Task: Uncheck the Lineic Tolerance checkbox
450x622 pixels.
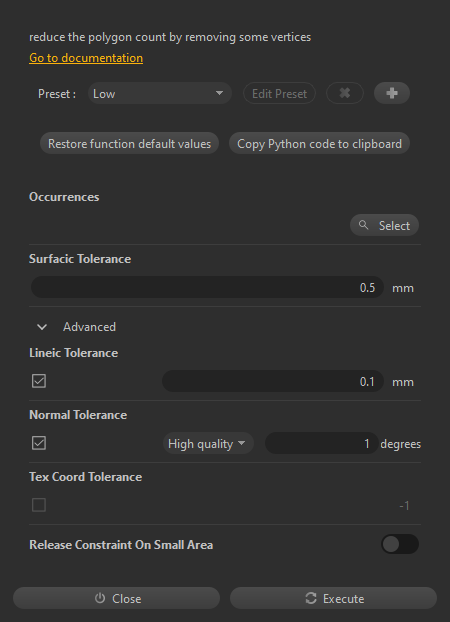Action: tap(39, 381)
